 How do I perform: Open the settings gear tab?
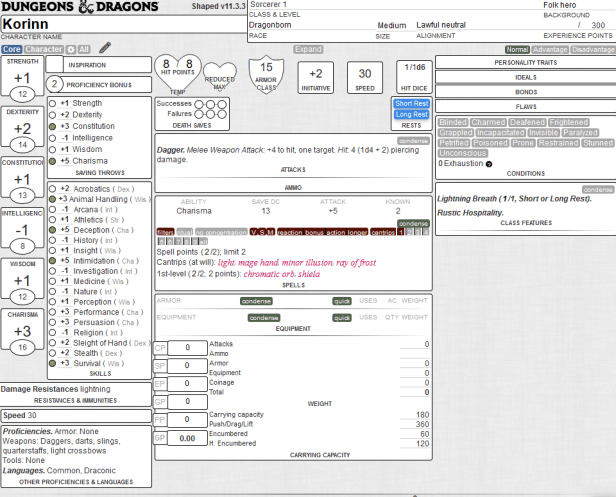click(x=70, y=48)
